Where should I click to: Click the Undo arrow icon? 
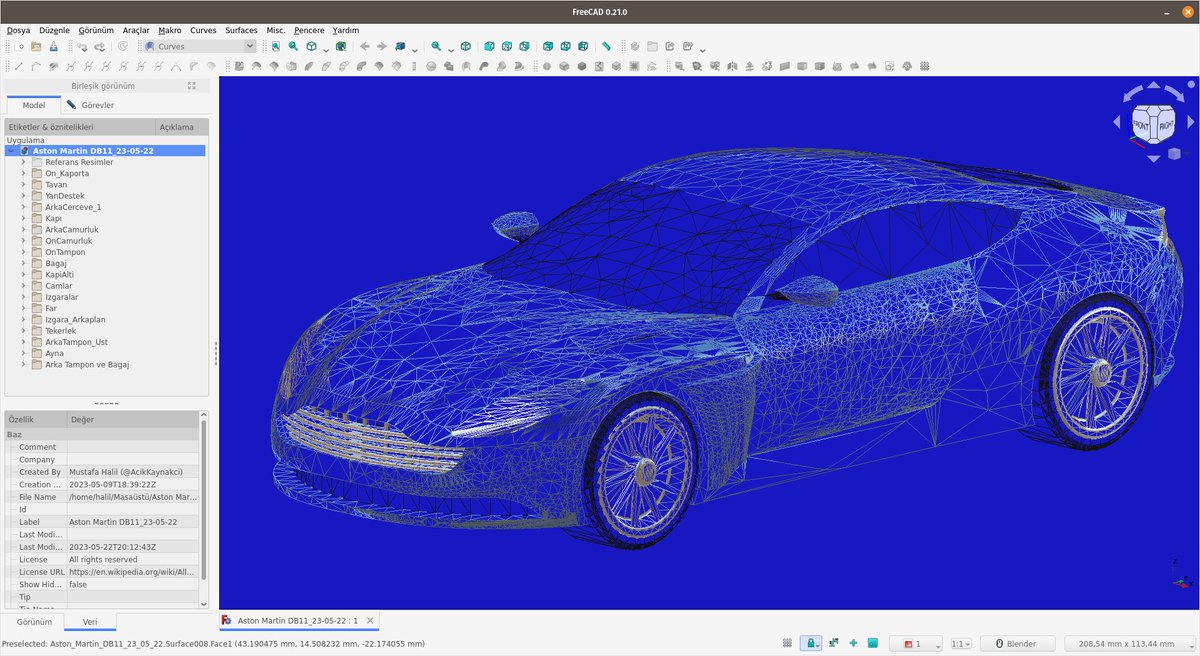(82, 46)
